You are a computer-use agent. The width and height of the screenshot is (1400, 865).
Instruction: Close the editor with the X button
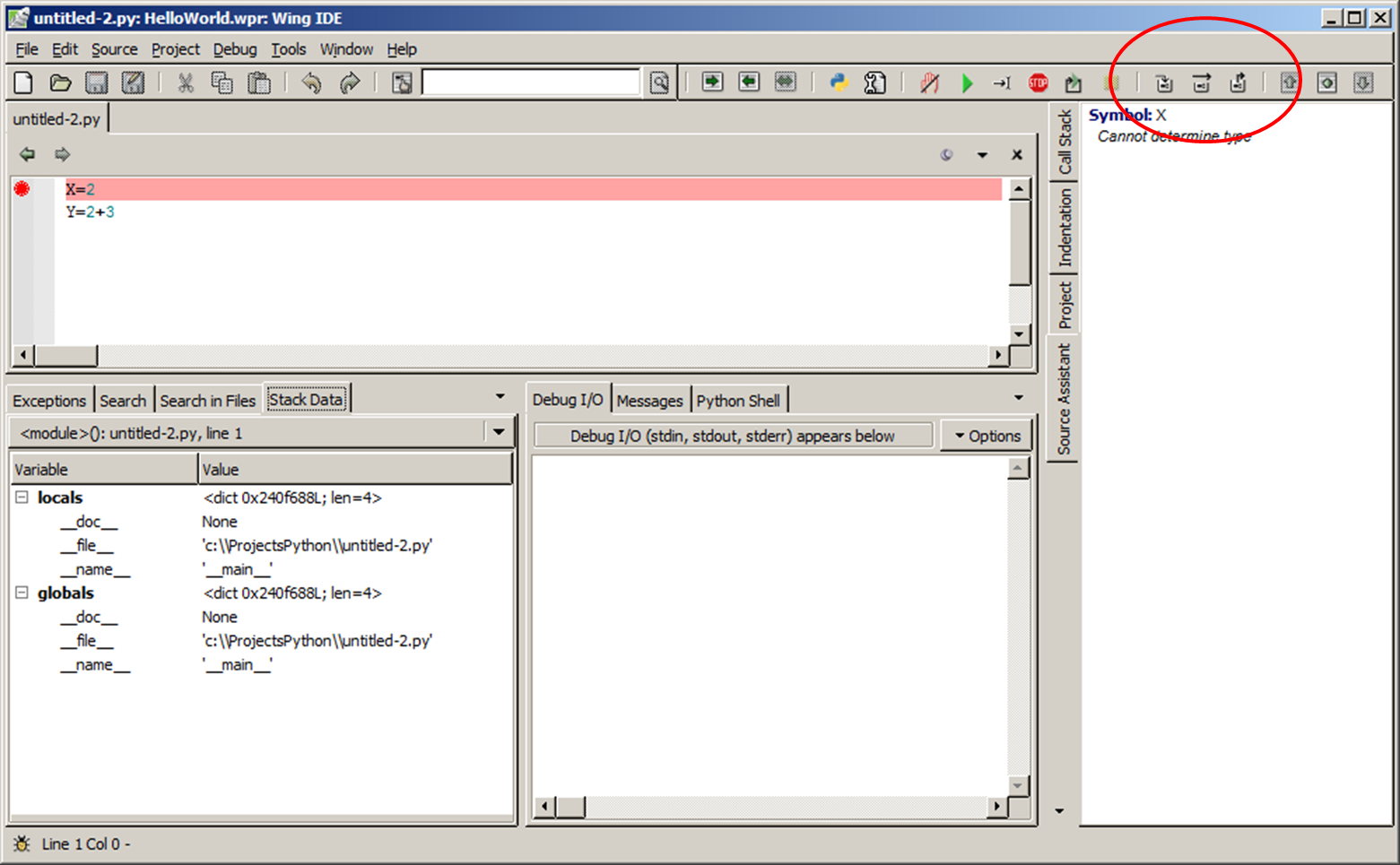coord(1016,154)
